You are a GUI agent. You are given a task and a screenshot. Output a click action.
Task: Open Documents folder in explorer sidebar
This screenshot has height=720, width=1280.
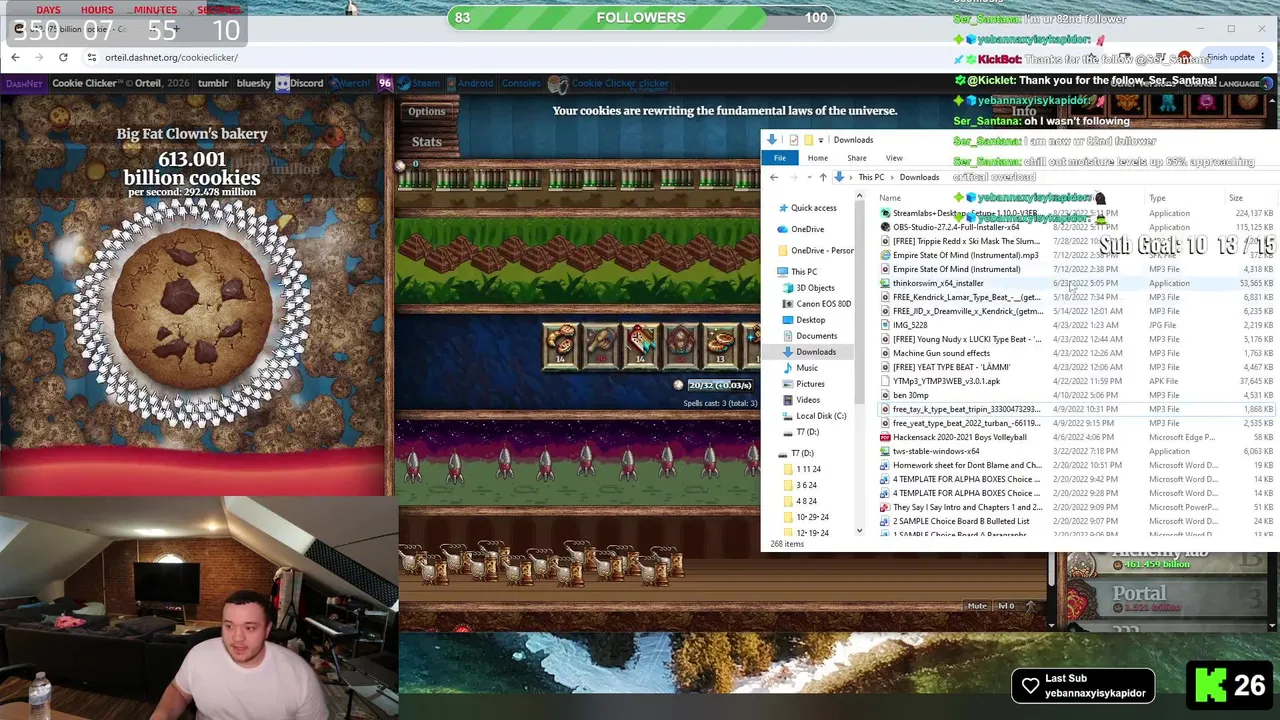[816, 336]
